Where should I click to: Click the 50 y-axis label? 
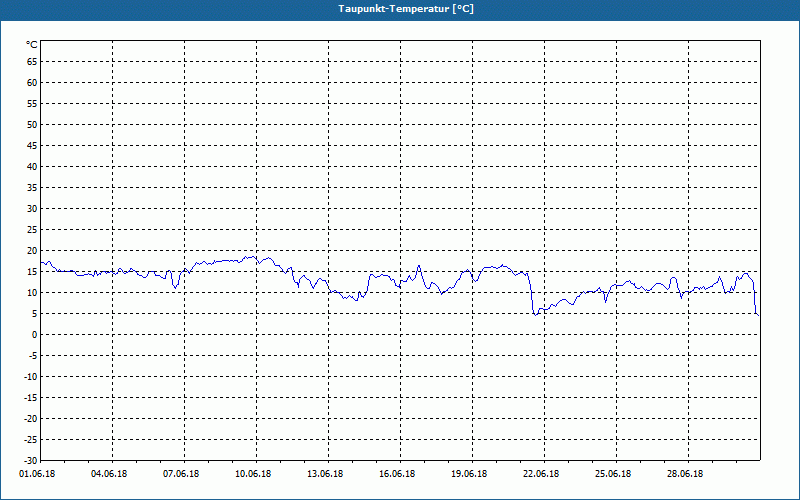click(32, 124)
